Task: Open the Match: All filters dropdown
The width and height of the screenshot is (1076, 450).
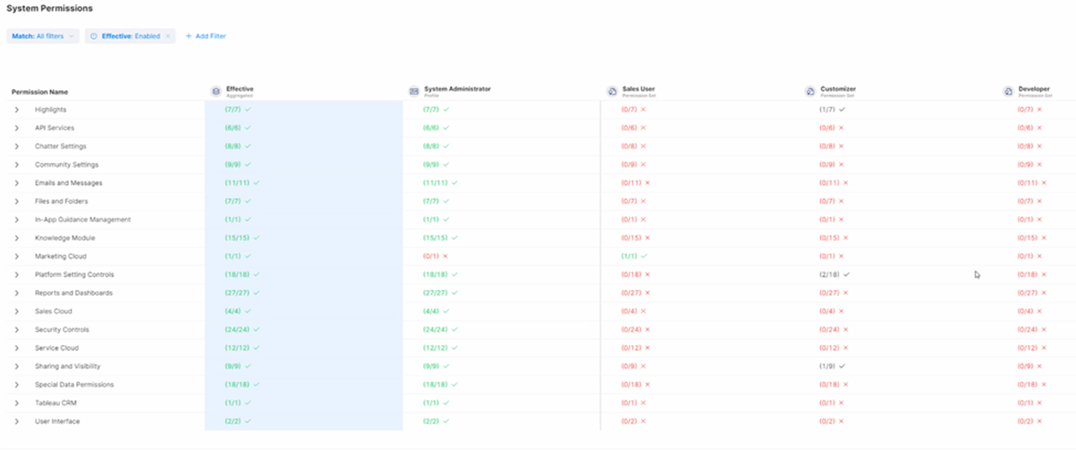Action: [43, 36]
